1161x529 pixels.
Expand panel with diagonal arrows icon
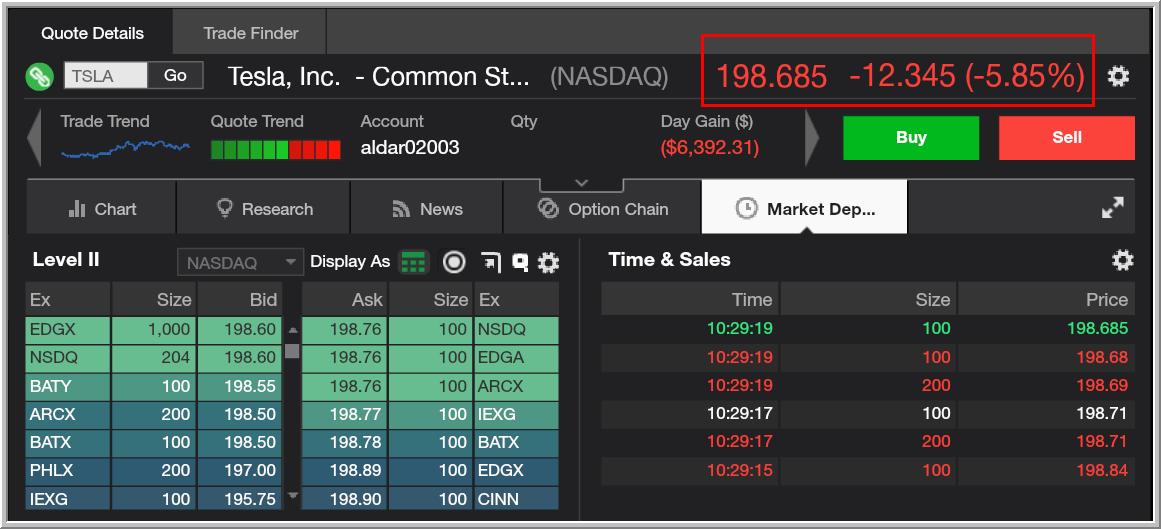1112,208
